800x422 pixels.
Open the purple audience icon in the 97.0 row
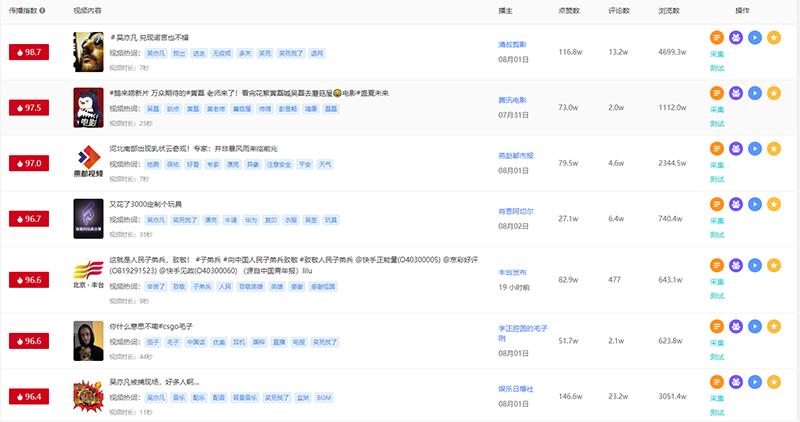[x=736, y=148]
